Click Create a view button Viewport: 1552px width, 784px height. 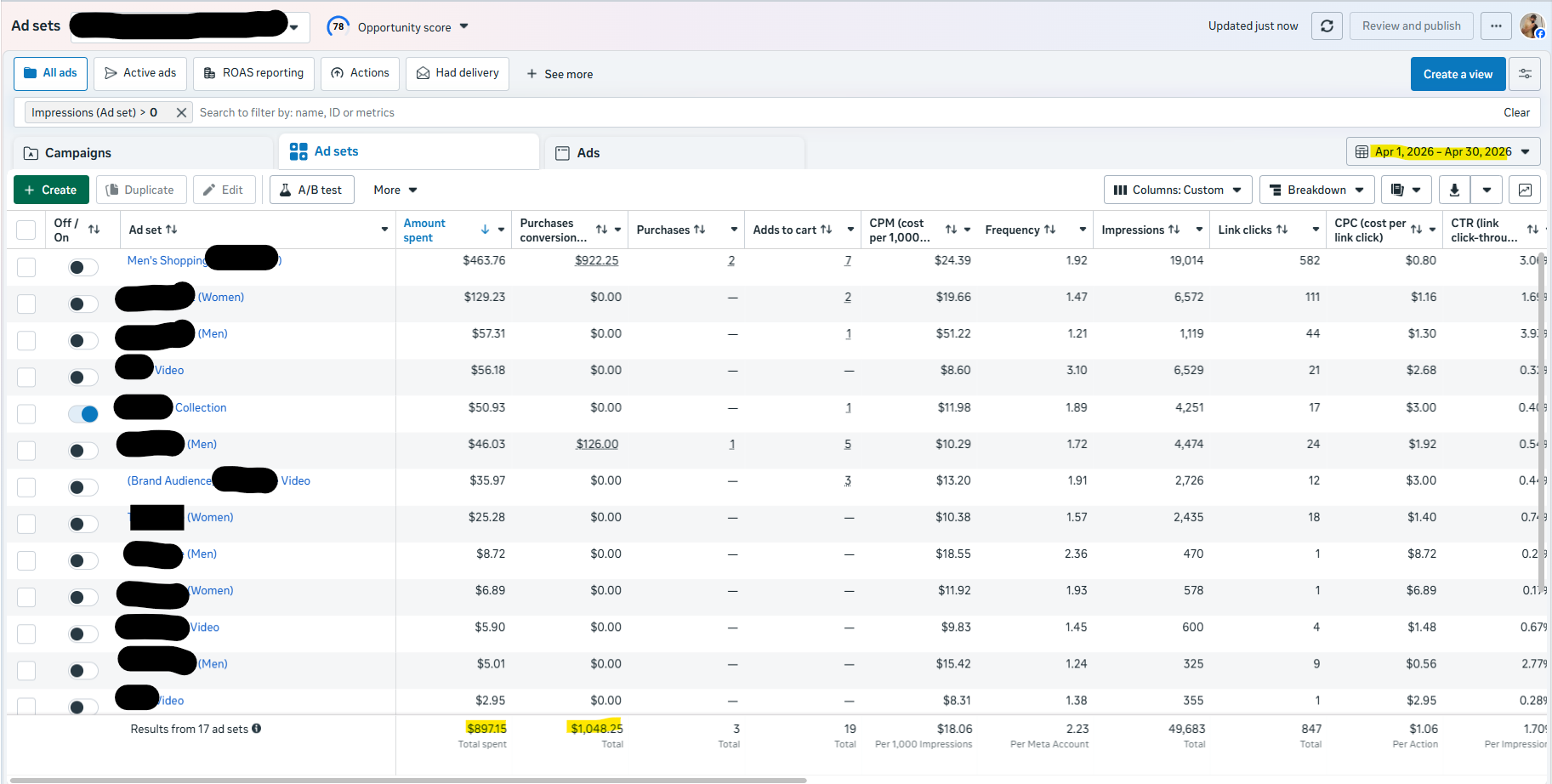(1458, 74)
